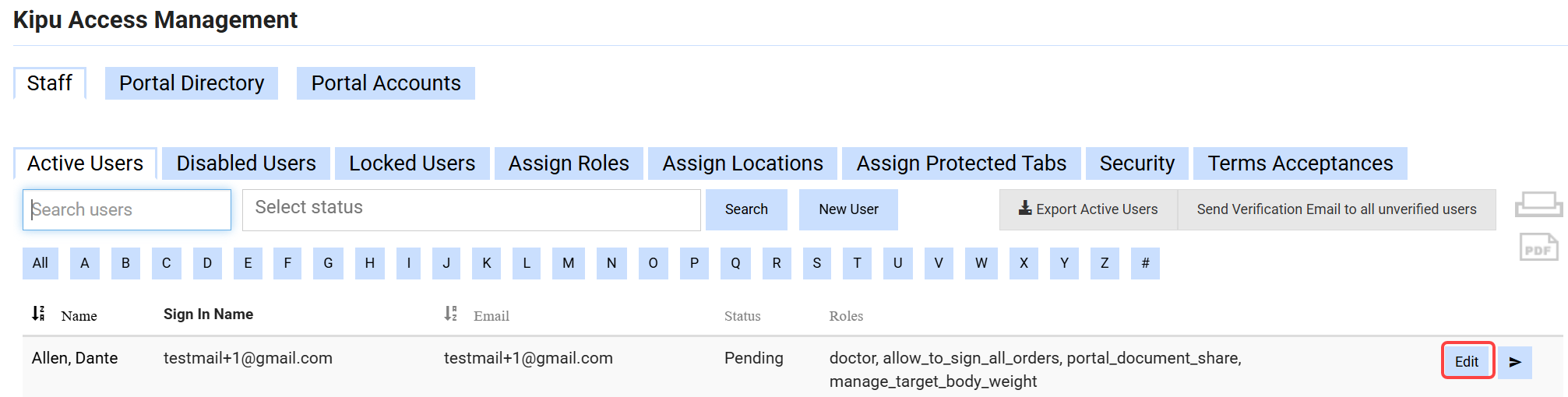Switch to the Portal Directory tab
The height and width of the screenshot is (397, 1568).
click(192, 83)
